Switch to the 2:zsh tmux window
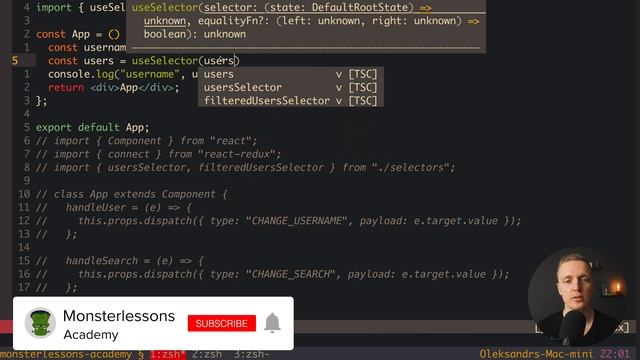This screenshot has width=640, height=360. (207, 354)
